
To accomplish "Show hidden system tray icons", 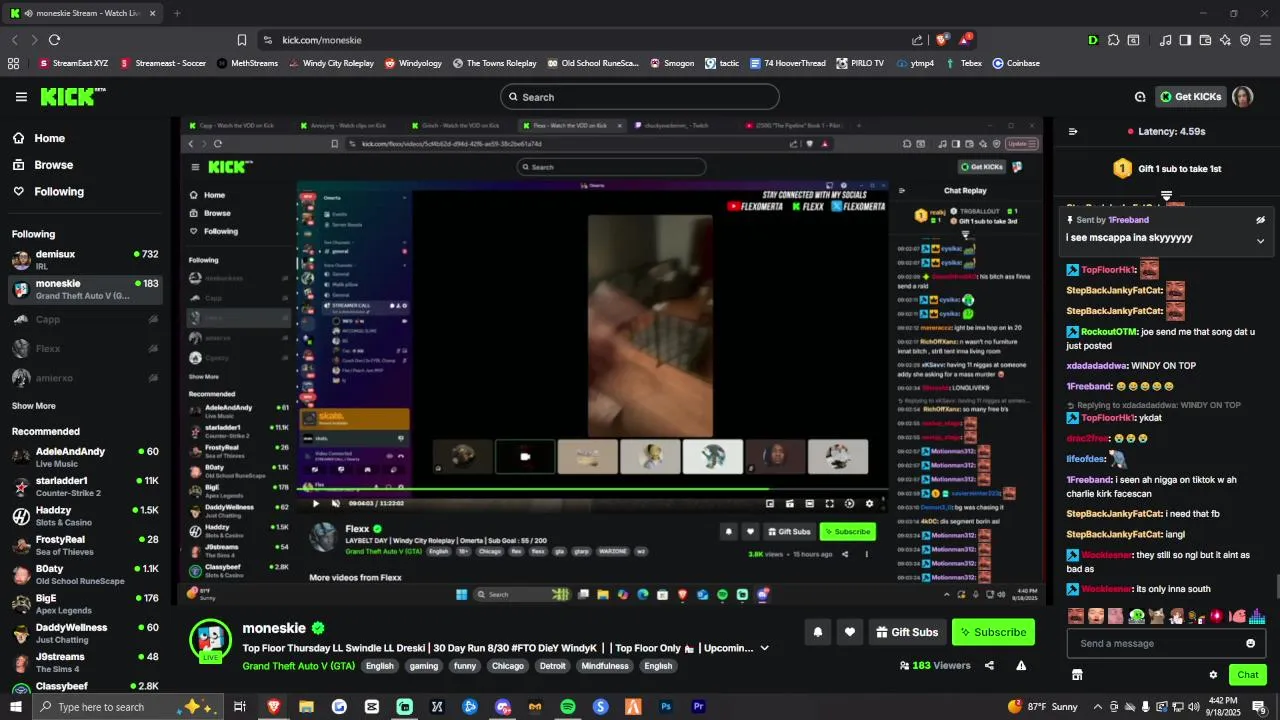I will [1097, 707].
